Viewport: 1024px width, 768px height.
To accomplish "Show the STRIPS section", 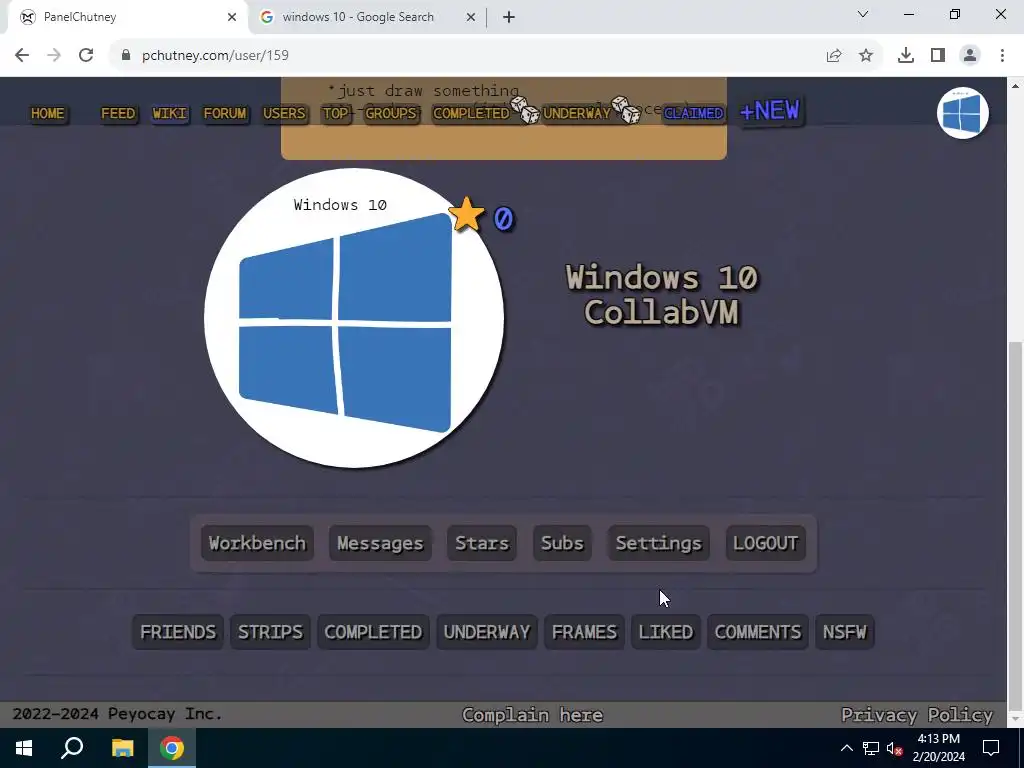I will [x=270, y=632].
